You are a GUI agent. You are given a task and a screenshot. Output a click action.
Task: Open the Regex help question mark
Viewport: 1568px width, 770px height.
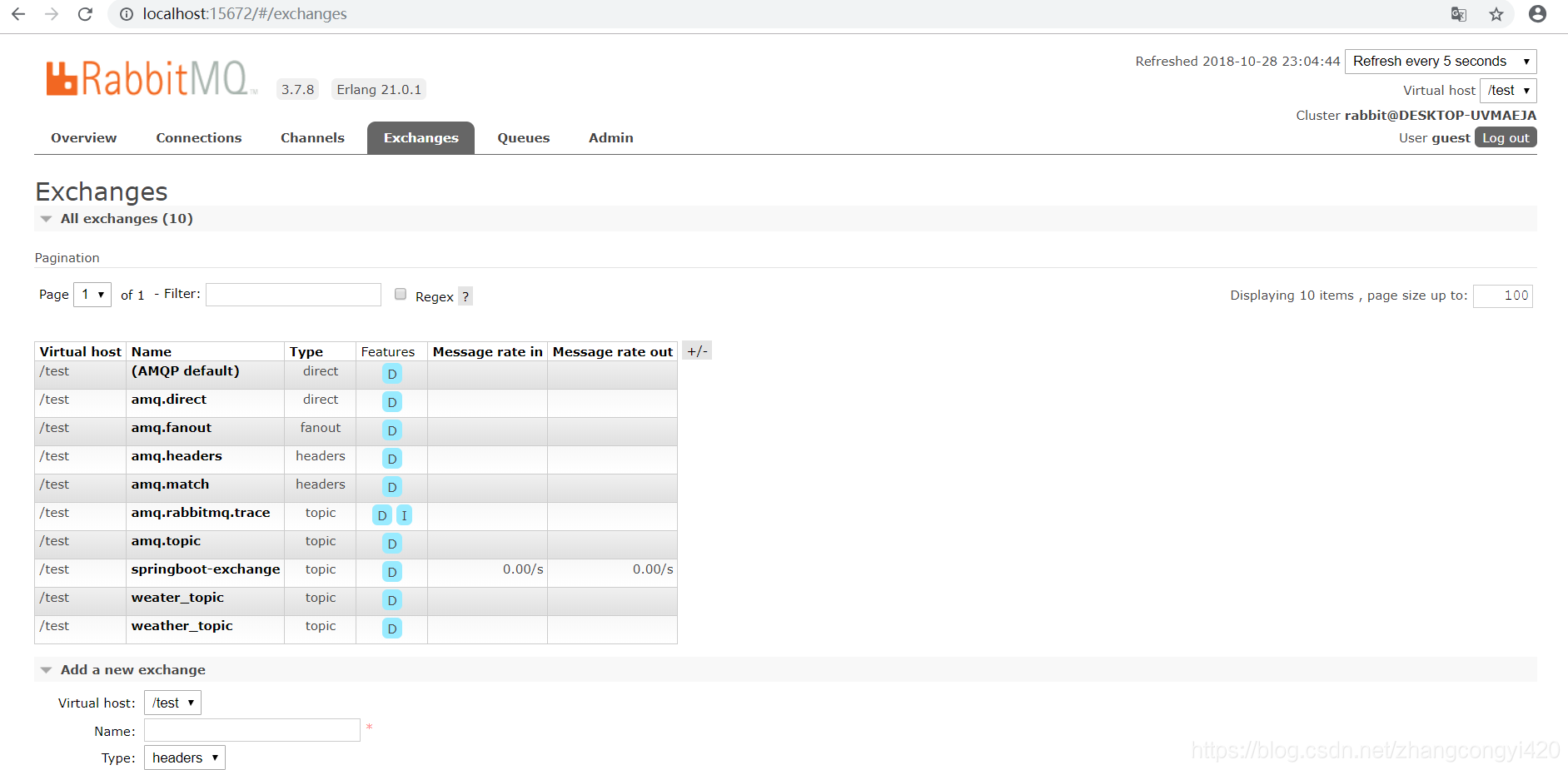[x=465, y=296]
